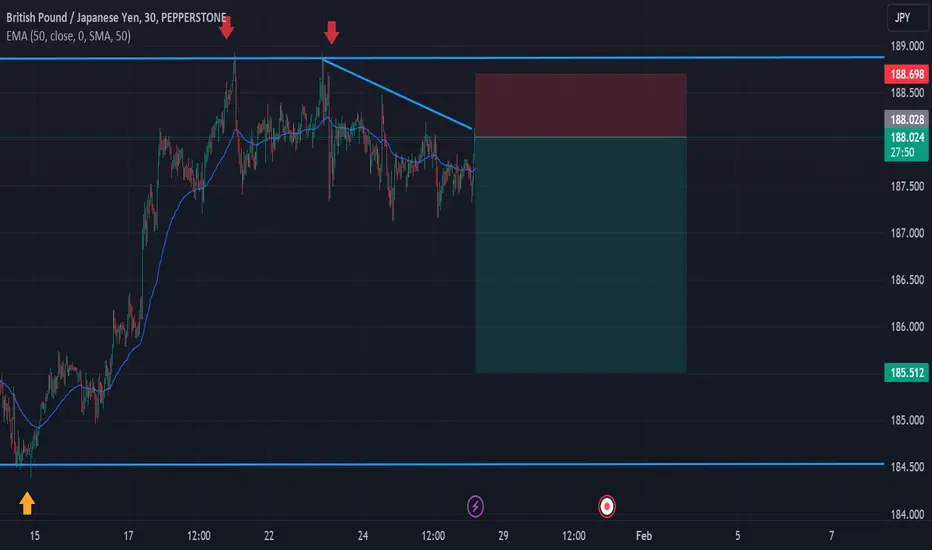The image size is (932, 550).
Task: Click the green 185.512 target price label
Action: tap(906, 373)
